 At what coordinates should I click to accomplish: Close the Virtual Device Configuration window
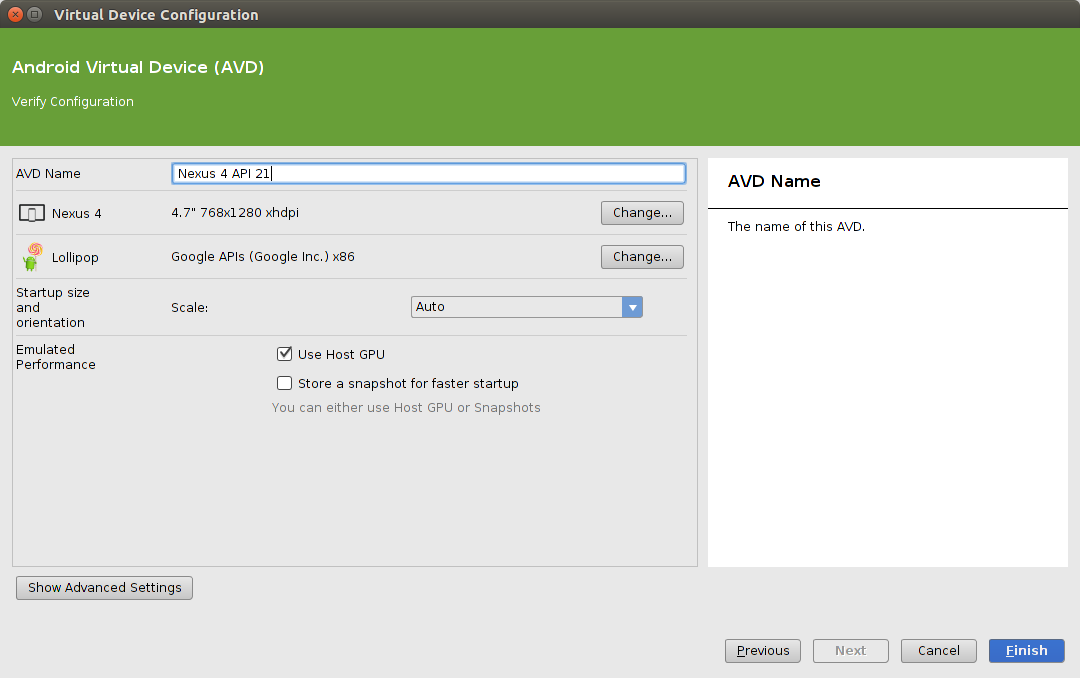(x=15, y=14)
